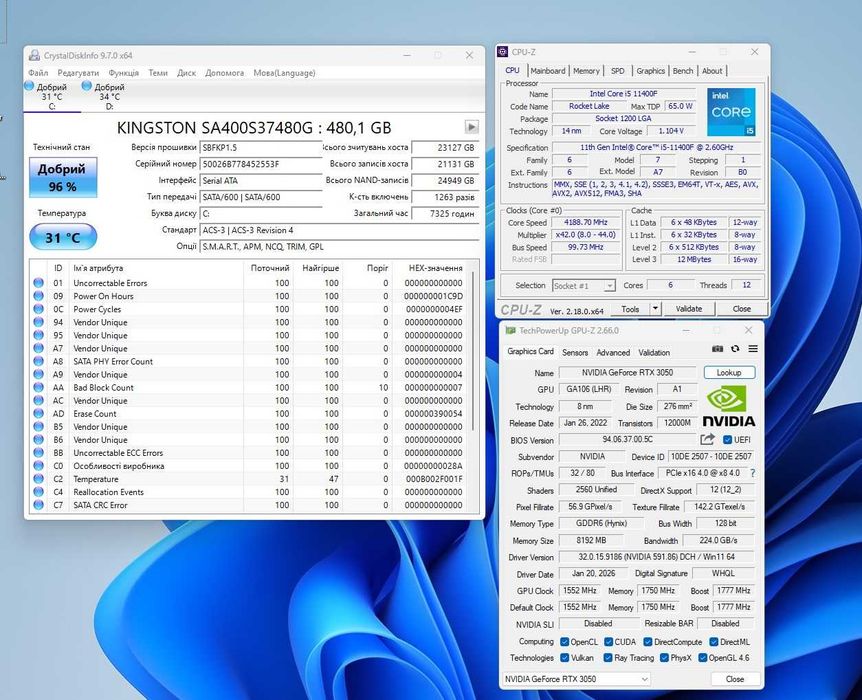The width and height of the screenshot is (862, 700).
Task: Open the Редагувати menu
Action: 78,73
